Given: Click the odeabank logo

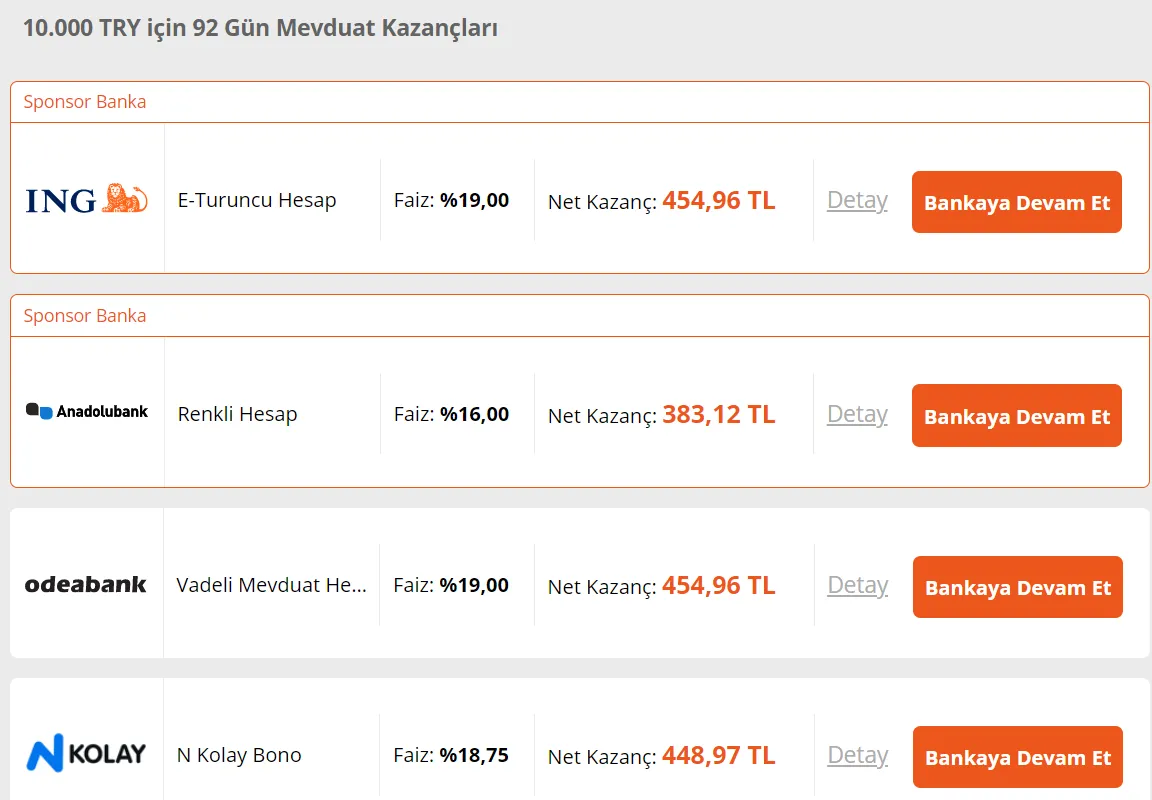Looking at the screenshot, I should coord(86,585).
